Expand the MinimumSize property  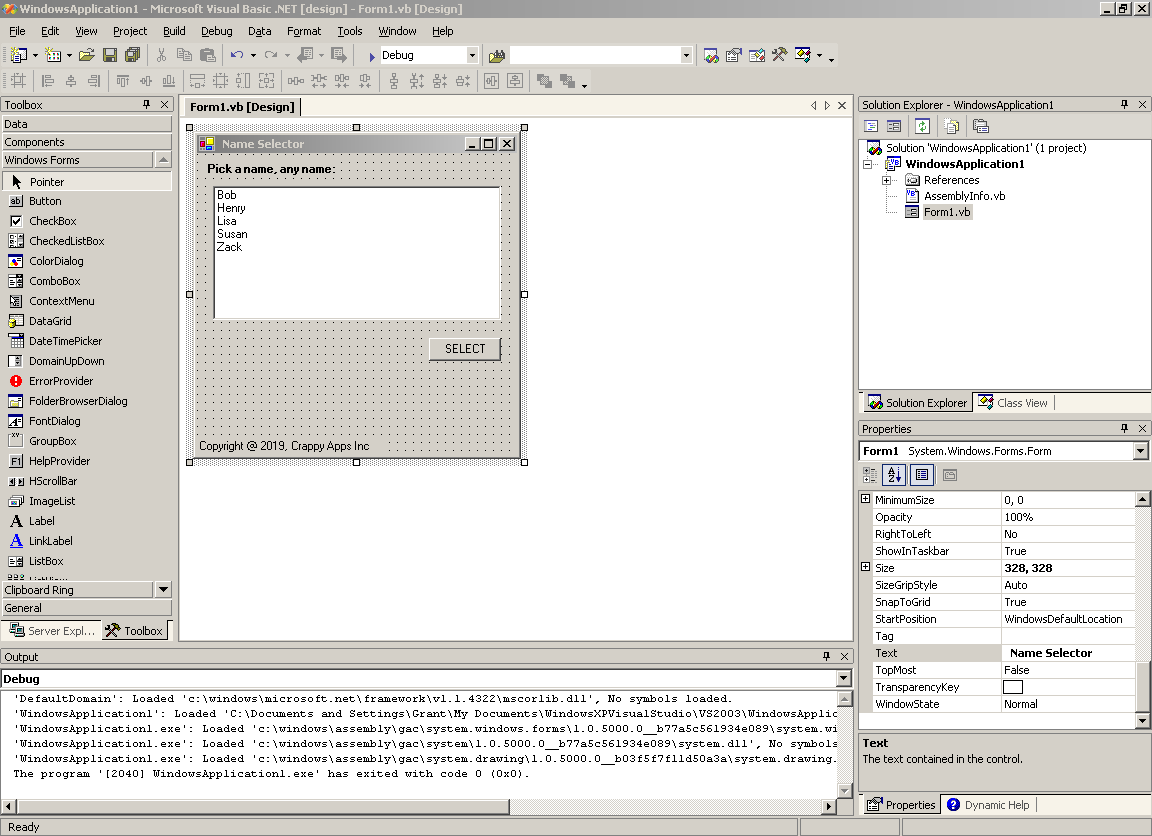(x=865, y=499)
